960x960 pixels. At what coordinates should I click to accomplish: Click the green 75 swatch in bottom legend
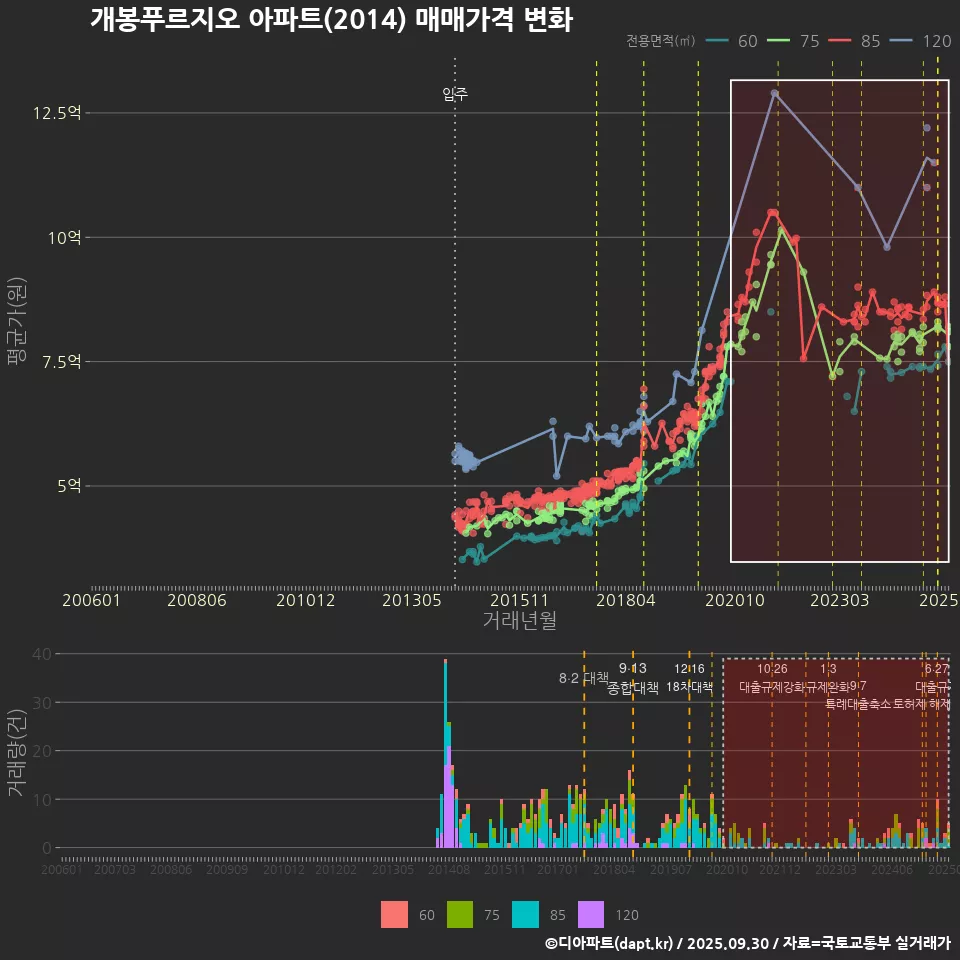tap(459, 914)
